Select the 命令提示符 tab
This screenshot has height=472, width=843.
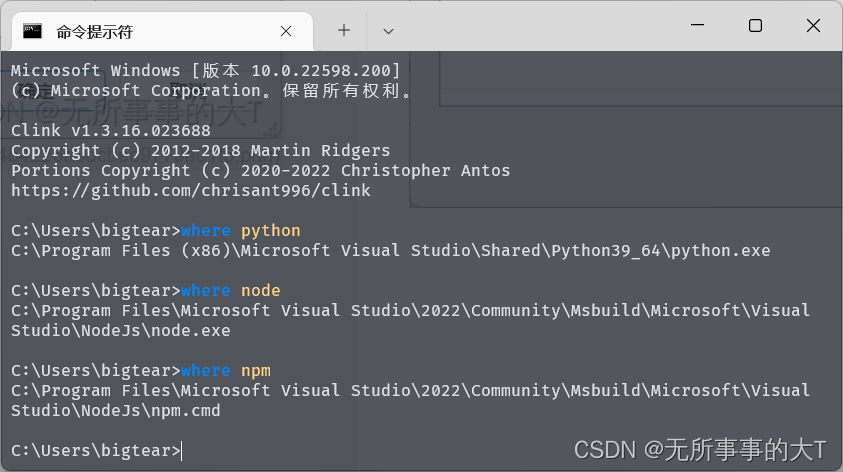pyautogui.click(x=162, y=32)
